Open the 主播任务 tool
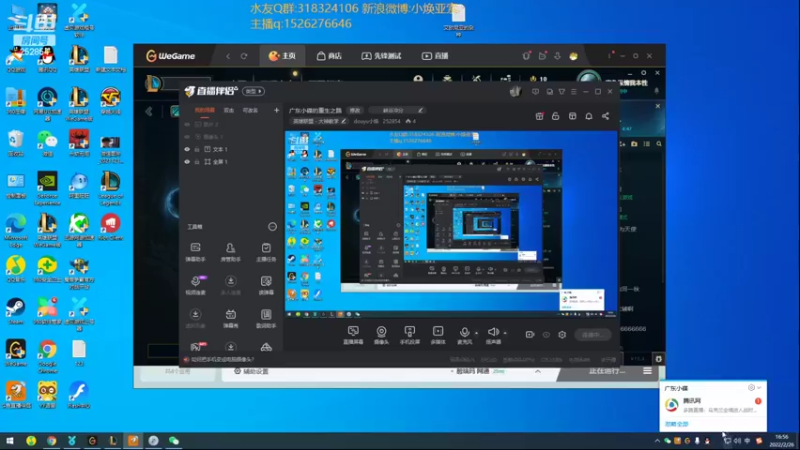This screenshot has width=800, height=450. pos(266,252)
